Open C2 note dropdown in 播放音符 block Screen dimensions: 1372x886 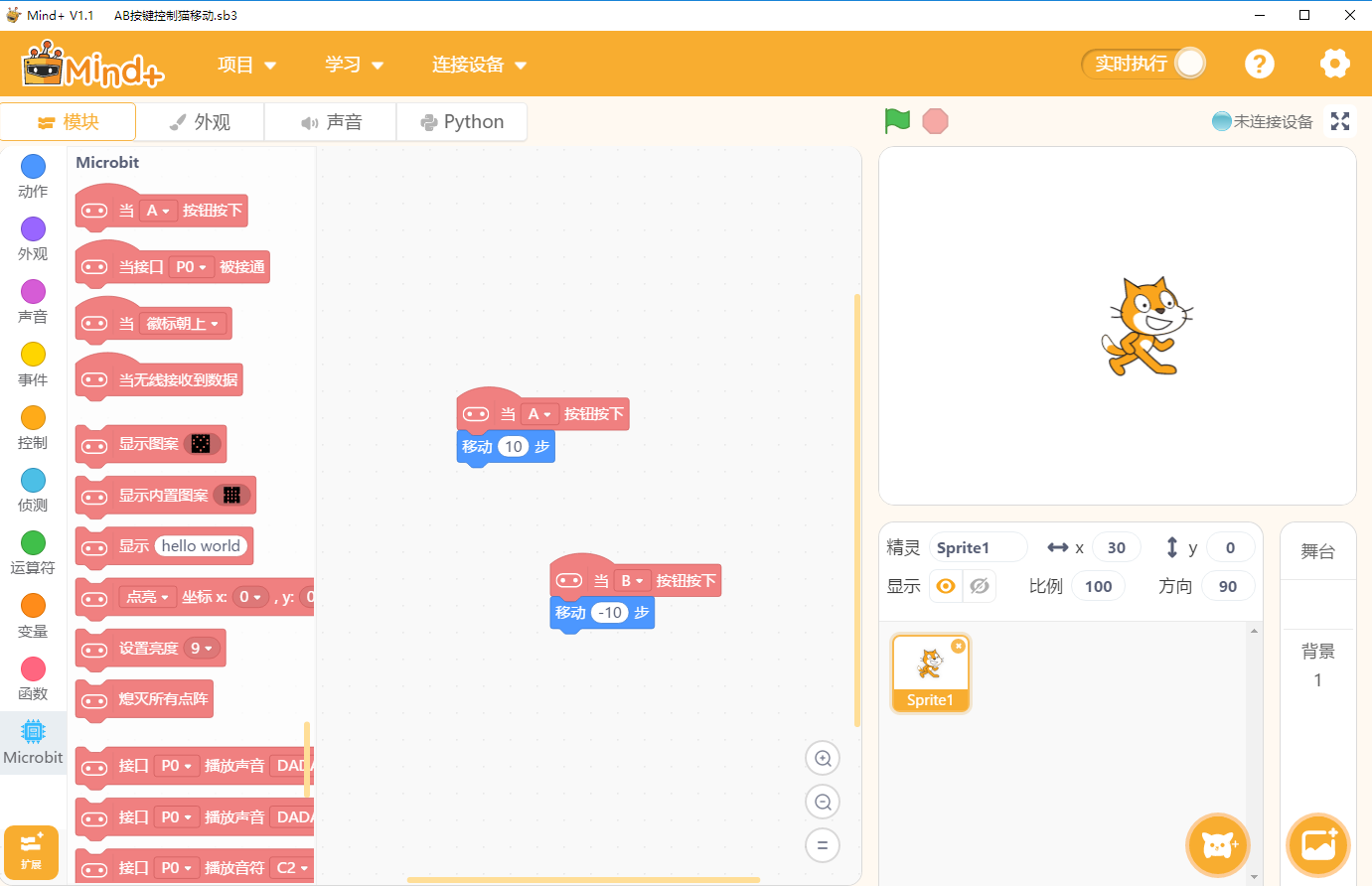[292, 868]
